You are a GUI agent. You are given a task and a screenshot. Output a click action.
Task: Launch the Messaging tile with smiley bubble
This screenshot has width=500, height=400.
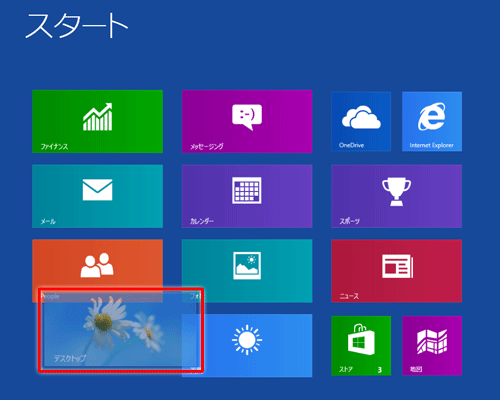click(247, 121)
